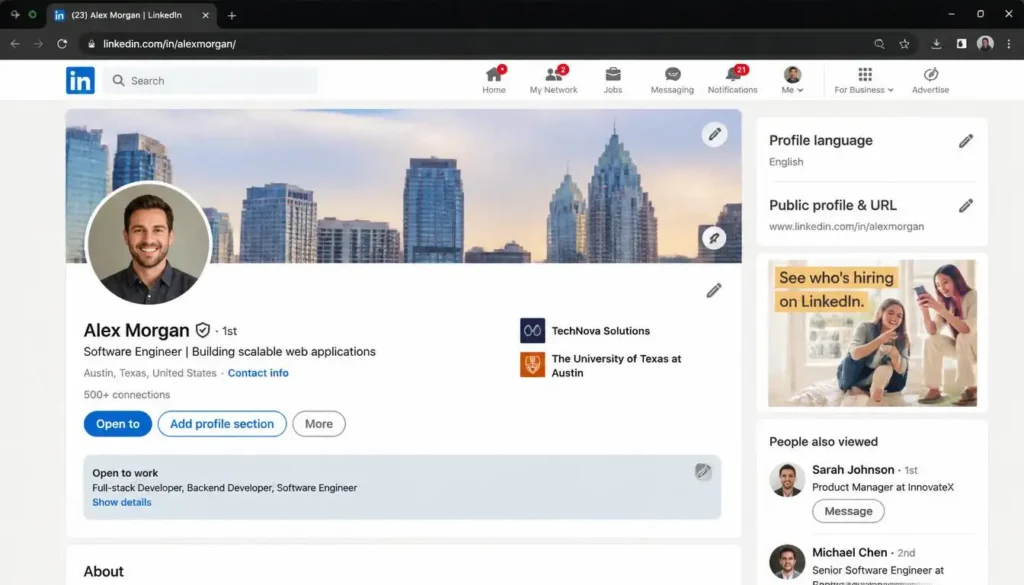
Task: Click the Open to button
Action: 118,424
